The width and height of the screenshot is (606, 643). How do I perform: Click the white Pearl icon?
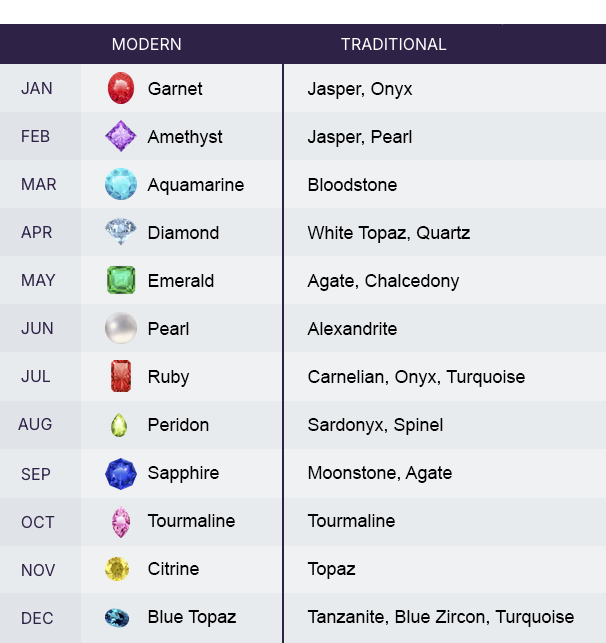point(121,328)
